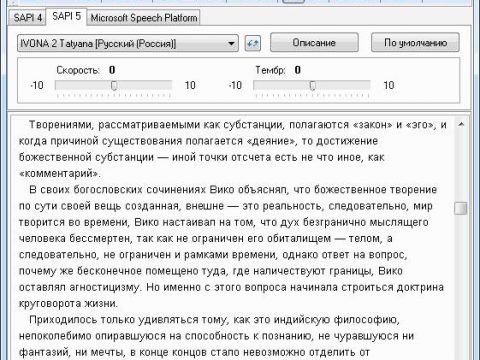Select the SAPI 5 tab
480x360 pixels.
(66, 16)
